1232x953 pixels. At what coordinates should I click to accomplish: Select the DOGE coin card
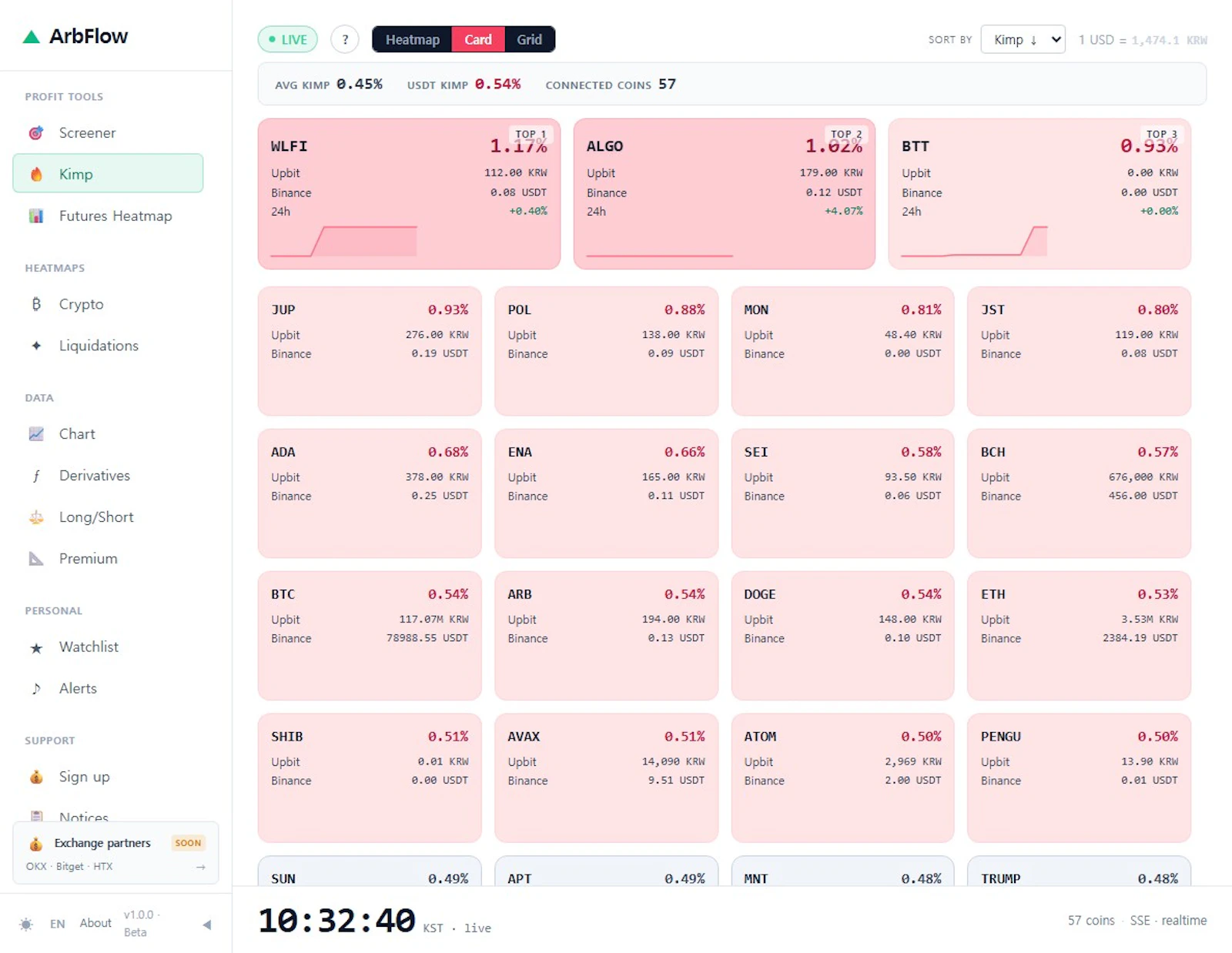(x=842, y=636)
